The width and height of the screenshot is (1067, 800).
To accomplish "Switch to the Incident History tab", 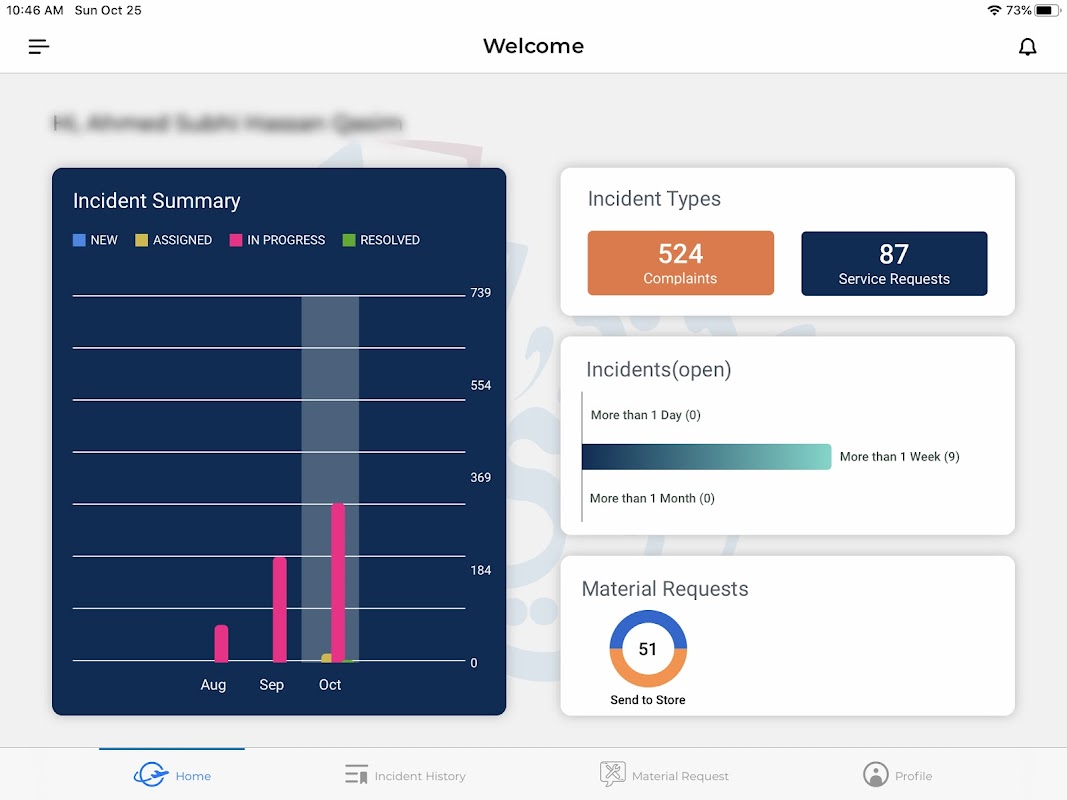I will point(419,776).
